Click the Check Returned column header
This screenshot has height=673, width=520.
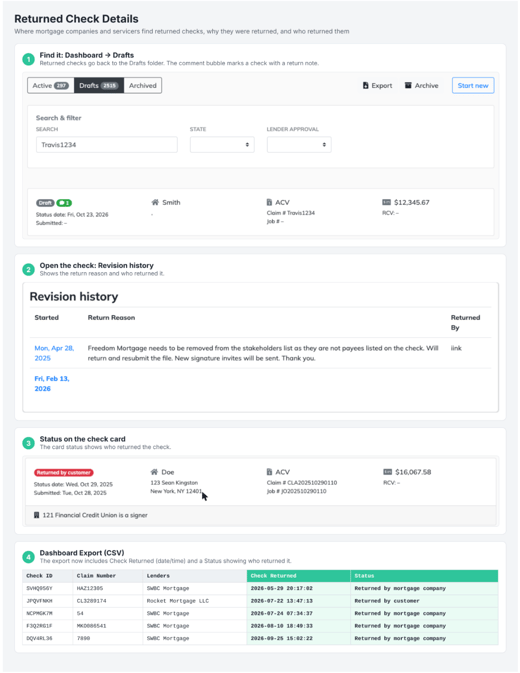[x=299, y=576]
